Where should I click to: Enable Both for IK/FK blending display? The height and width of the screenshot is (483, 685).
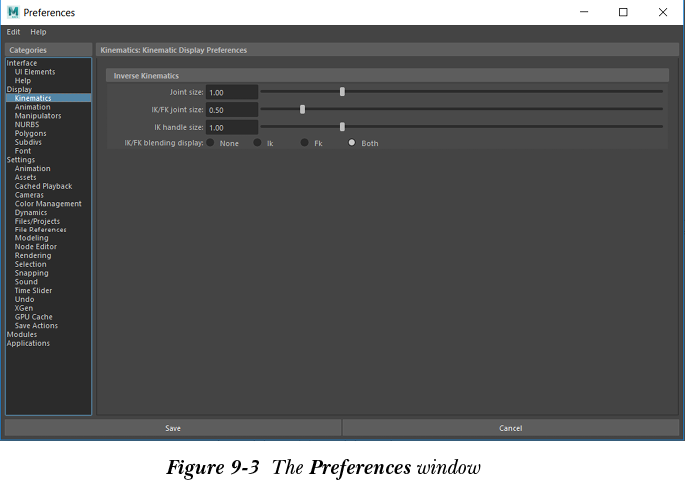pyautogui.click(x=352, y=143)
